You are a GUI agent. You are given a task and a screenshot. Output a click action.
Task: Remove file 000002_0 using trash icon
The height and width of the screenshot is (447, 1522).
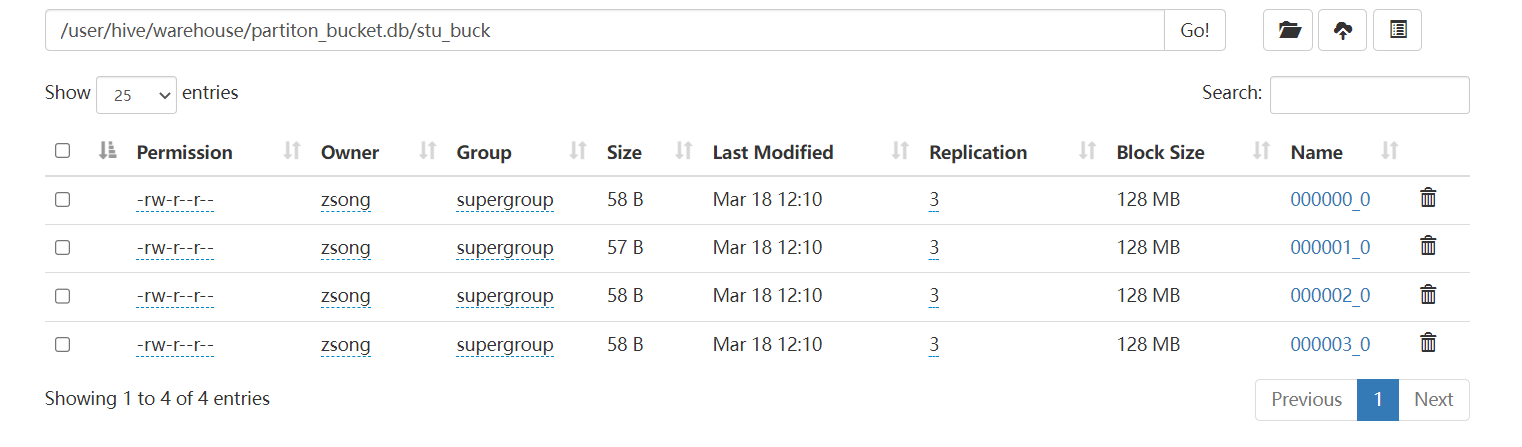tap(1428, 295)
